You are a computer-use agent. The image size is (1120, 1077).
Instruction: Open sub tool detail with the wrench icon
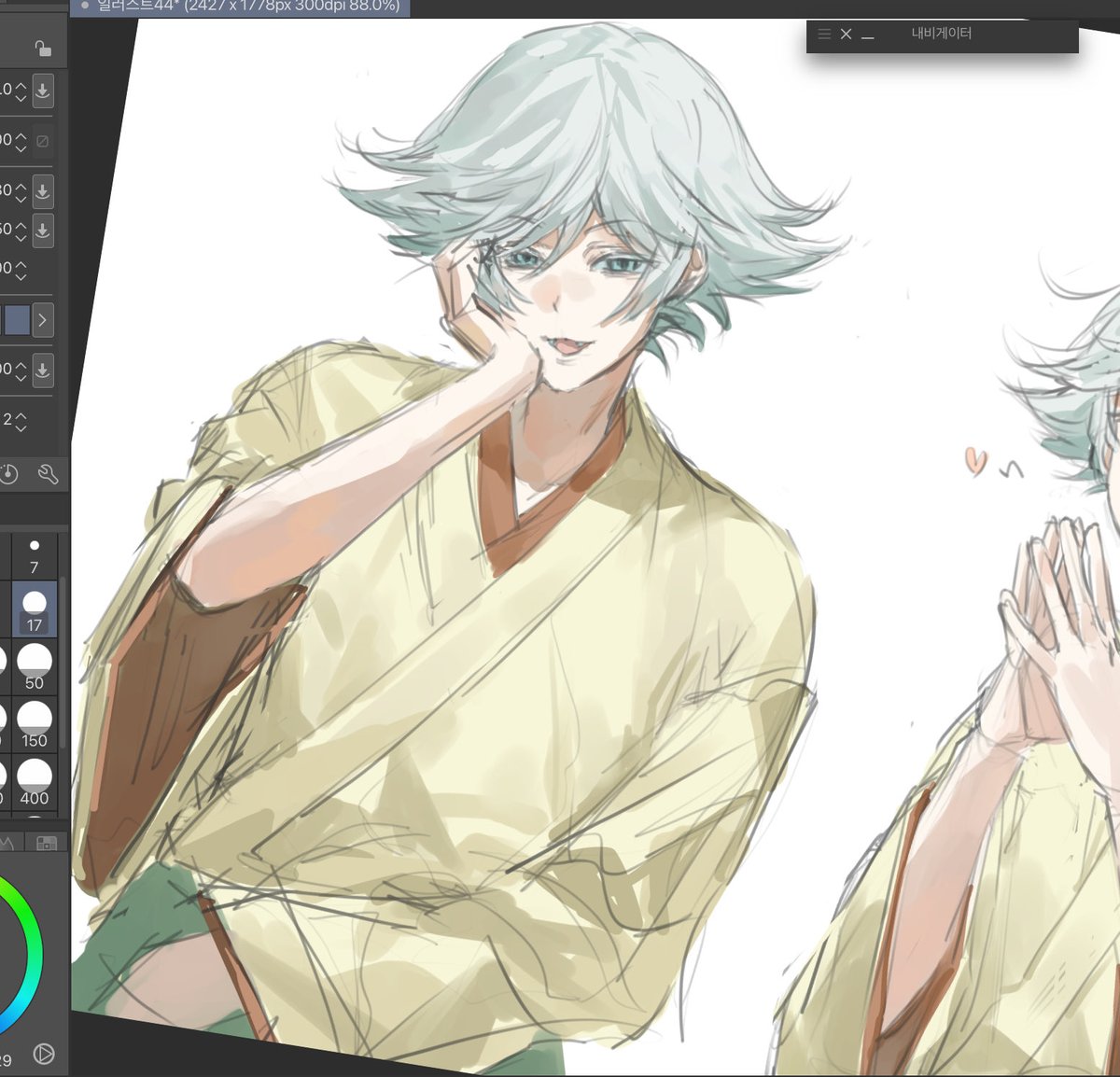pyautogui.click(x=48, y=475)
